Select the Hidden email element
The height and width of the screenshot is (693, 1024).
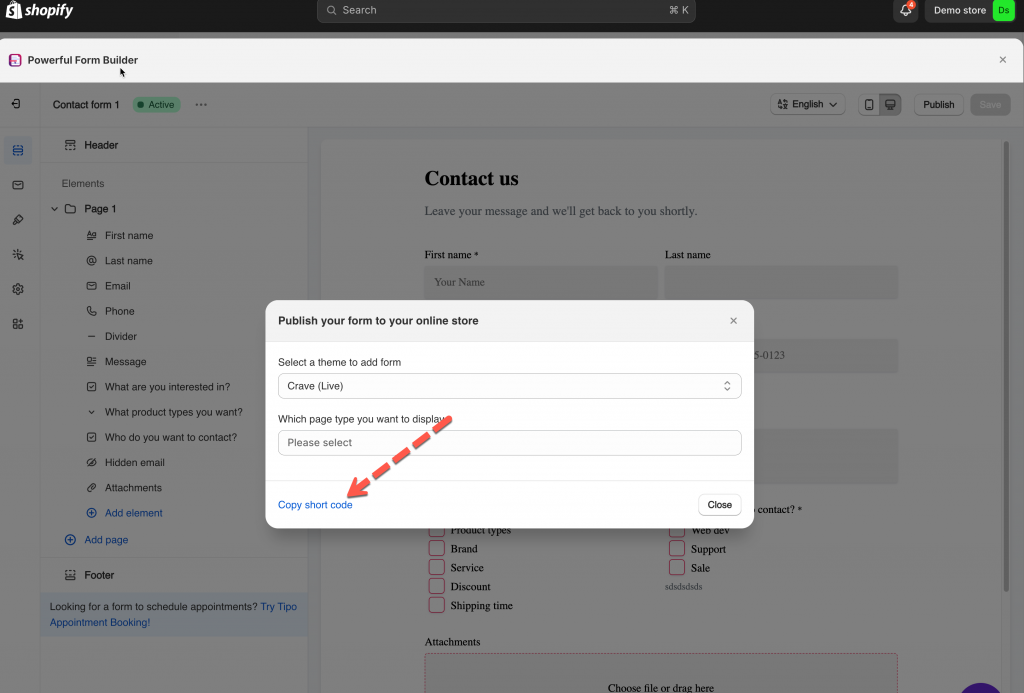(134, 463)
